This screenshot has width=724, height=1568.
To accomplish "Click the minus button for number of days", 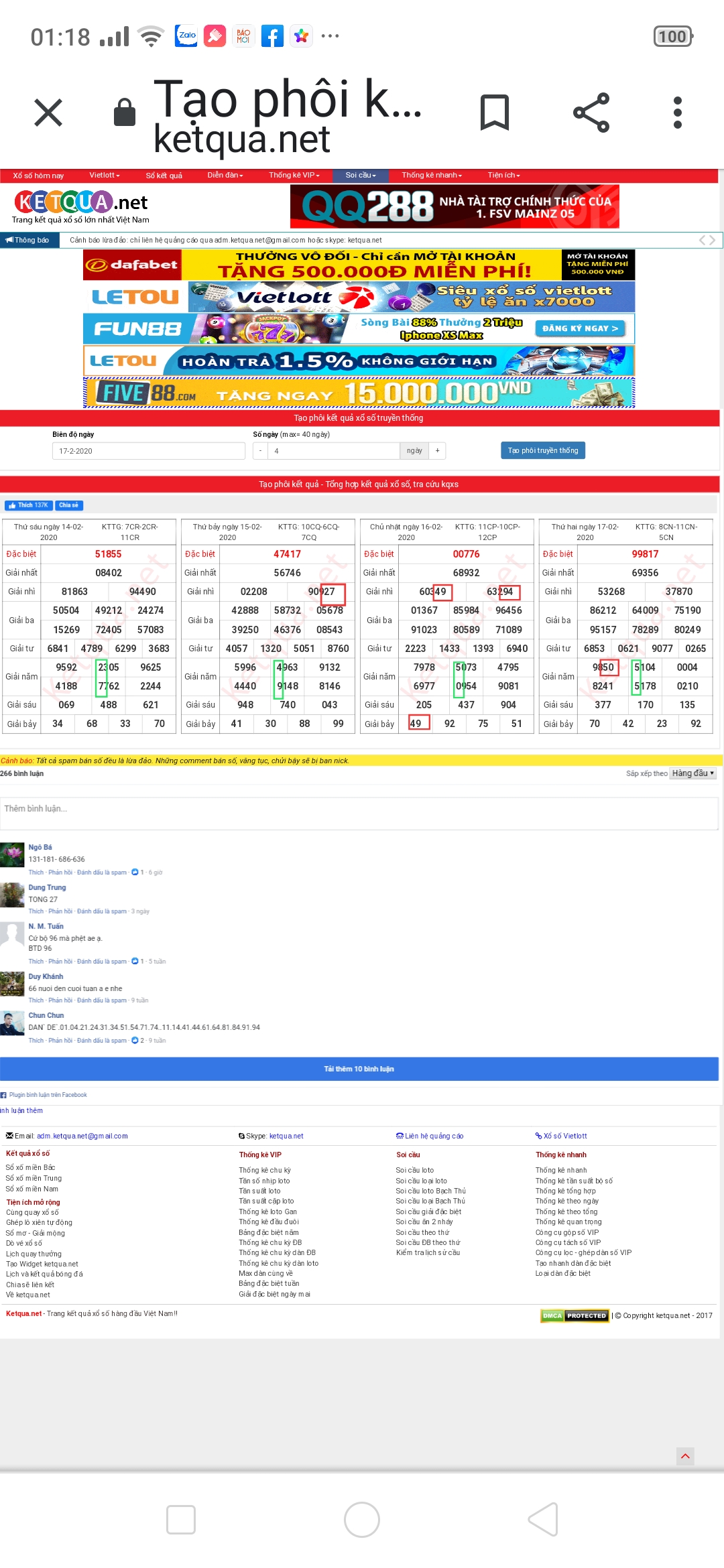I will 261,451.
